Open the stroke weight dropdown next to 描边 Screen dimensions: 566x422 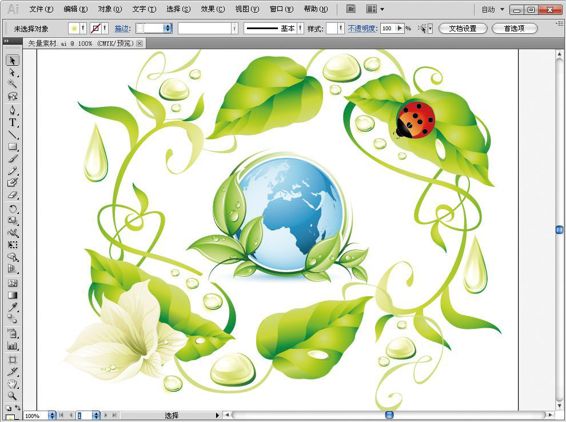167,28
